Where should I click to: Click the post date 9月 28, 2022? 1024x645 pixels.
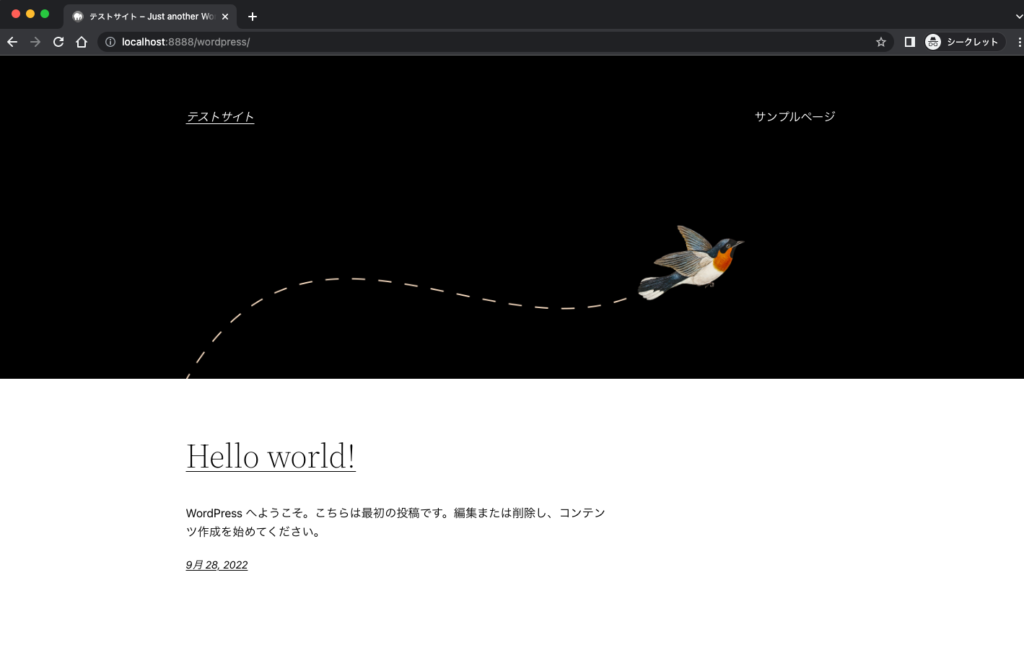click(217, 565)
